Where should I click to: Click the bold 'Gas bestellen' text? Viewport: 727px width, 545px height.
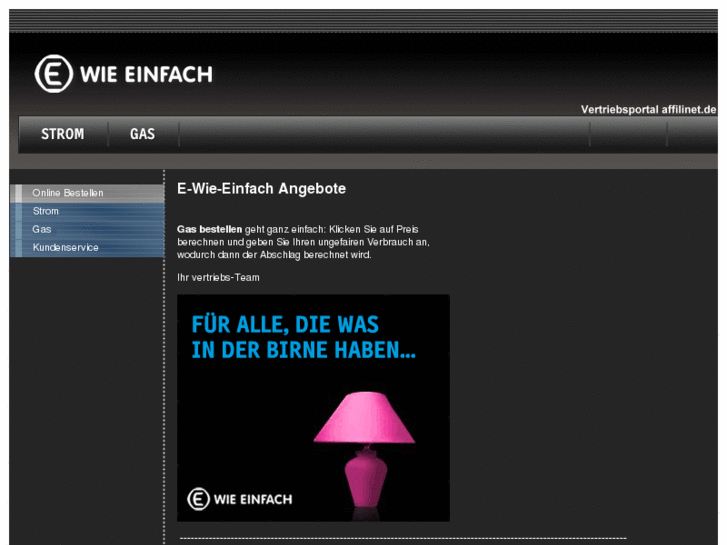point(210,229)
